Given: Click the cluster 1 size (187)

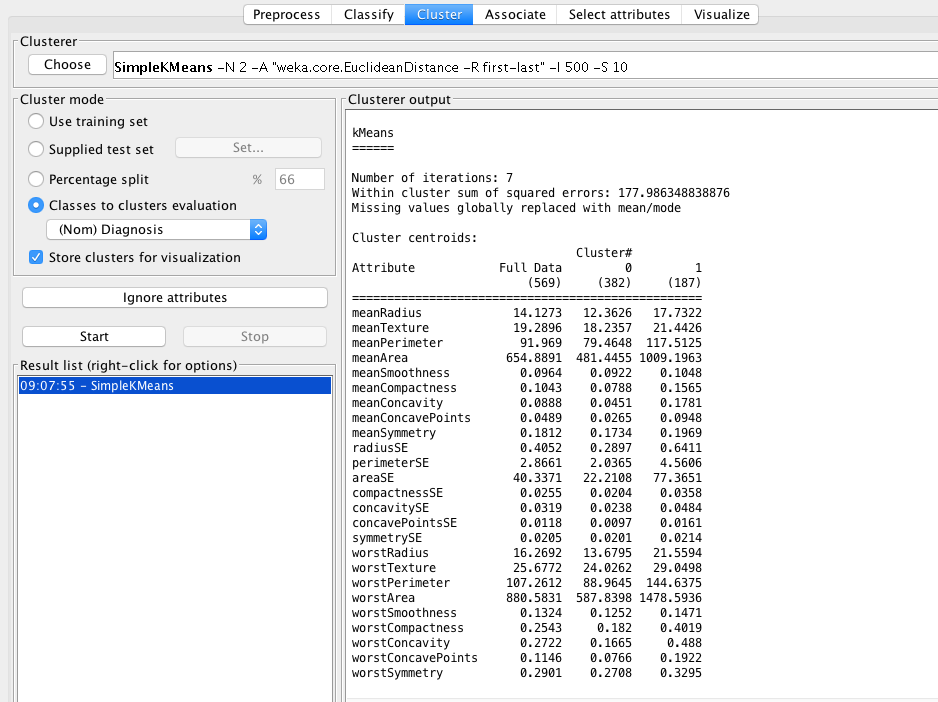Looking at the screenshot, I should pos(684,282).
